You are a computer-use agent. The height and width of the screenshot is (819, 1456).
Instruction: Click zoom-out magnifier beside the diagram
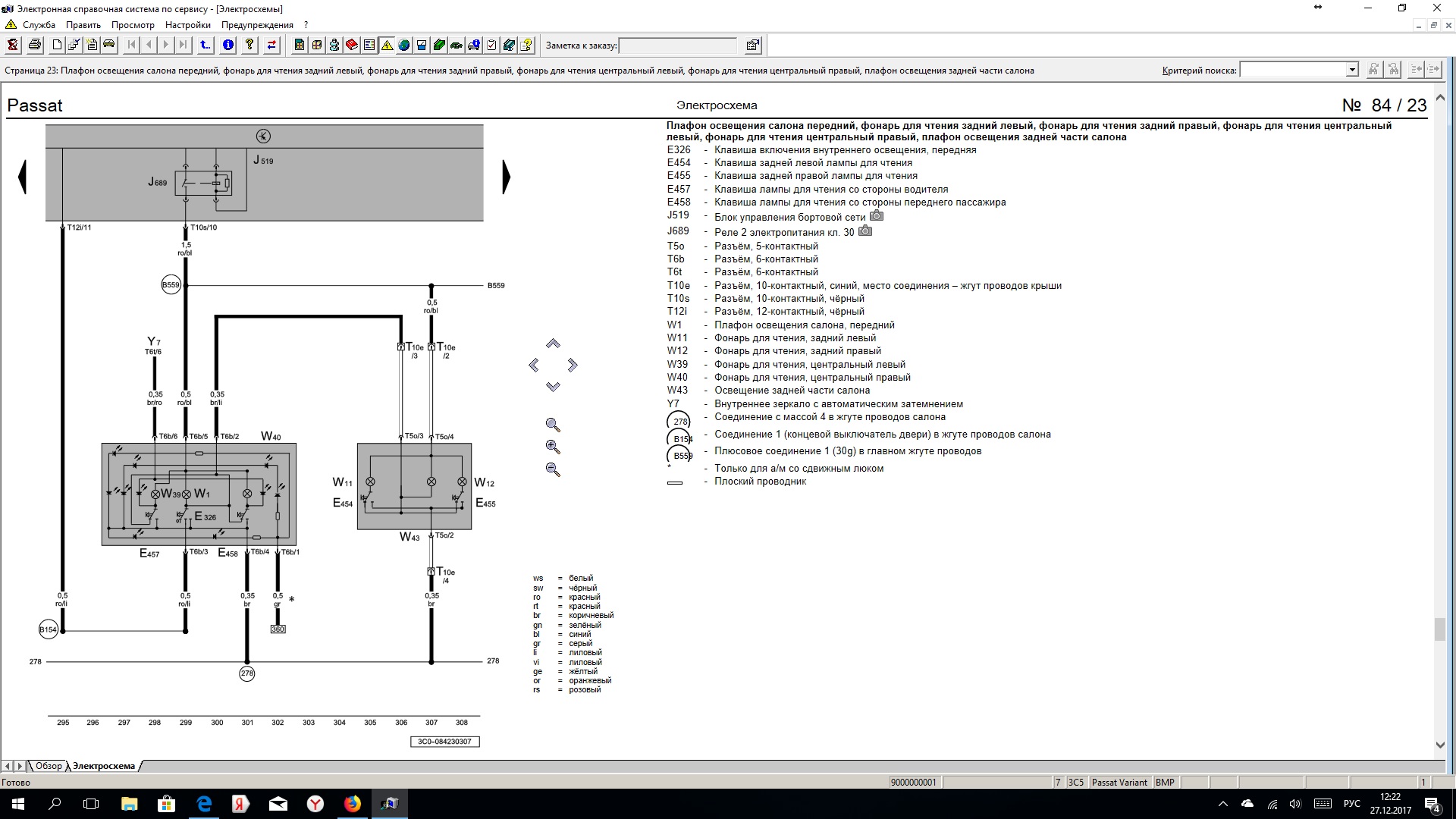(553, 470)
